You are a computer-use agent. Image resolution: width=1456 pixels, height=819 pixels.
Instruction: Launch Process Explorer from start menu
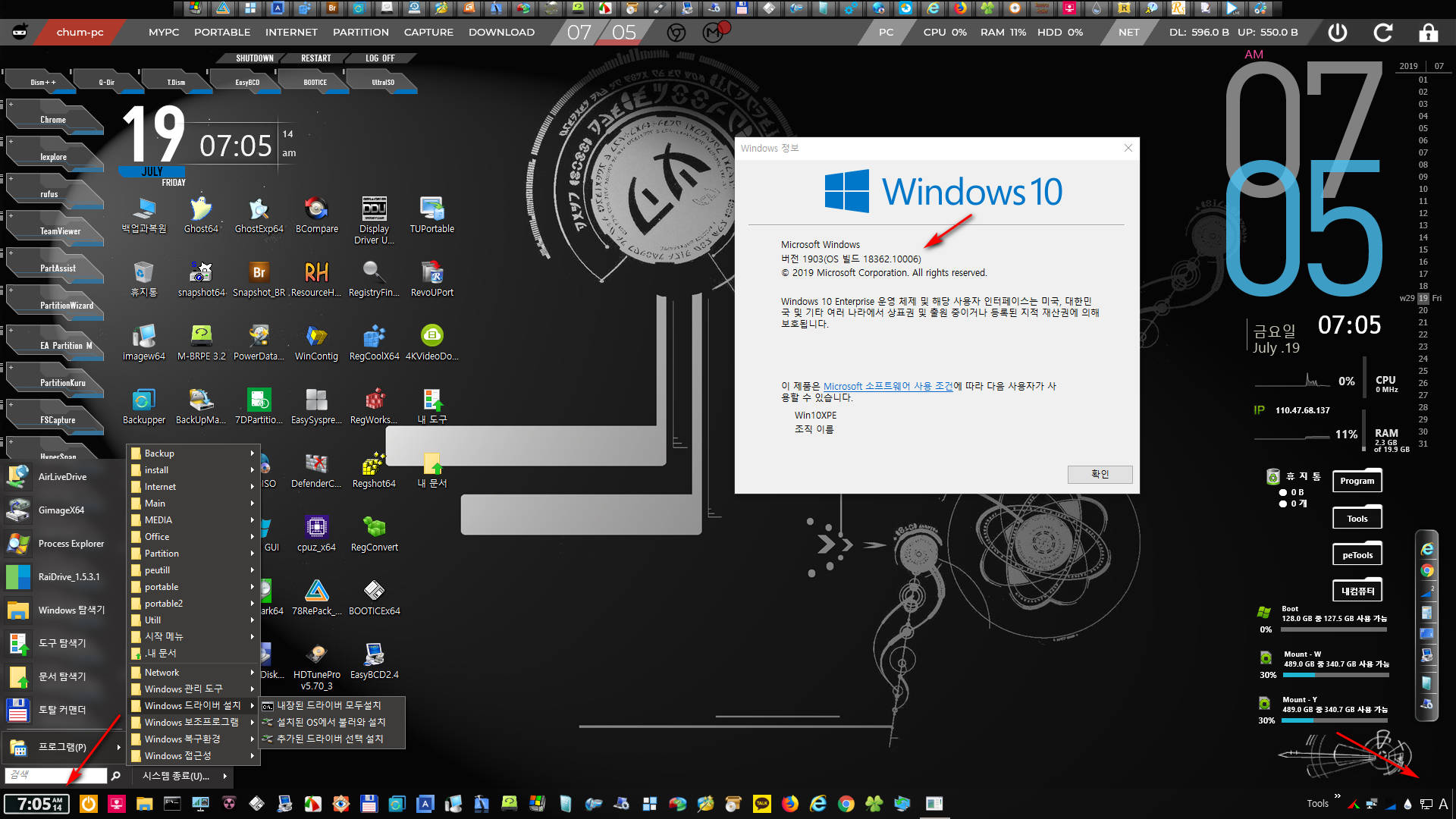point(64,544)
